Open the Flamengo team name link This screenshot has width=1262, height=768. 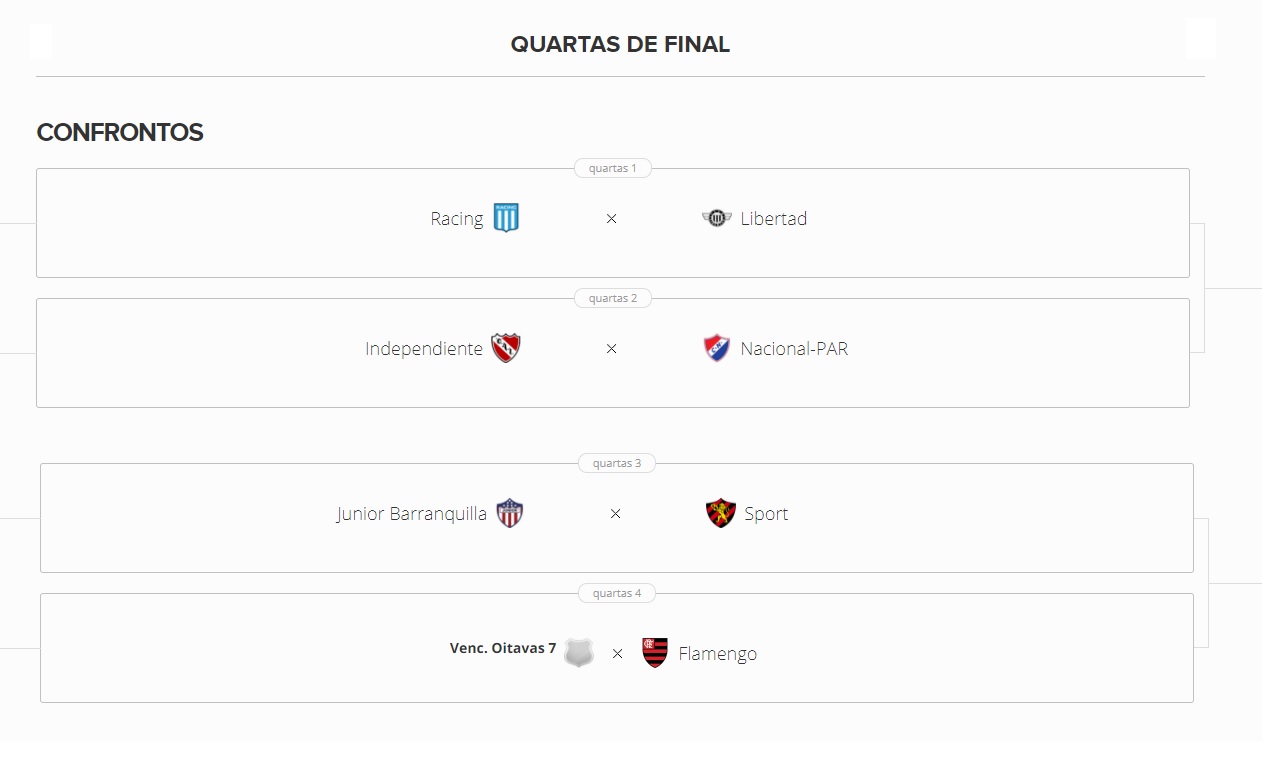718,654
